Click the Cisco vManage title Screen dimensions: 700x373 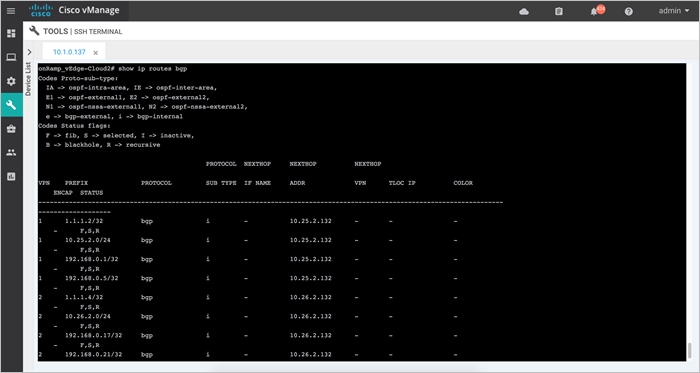(x=89, y=10)
